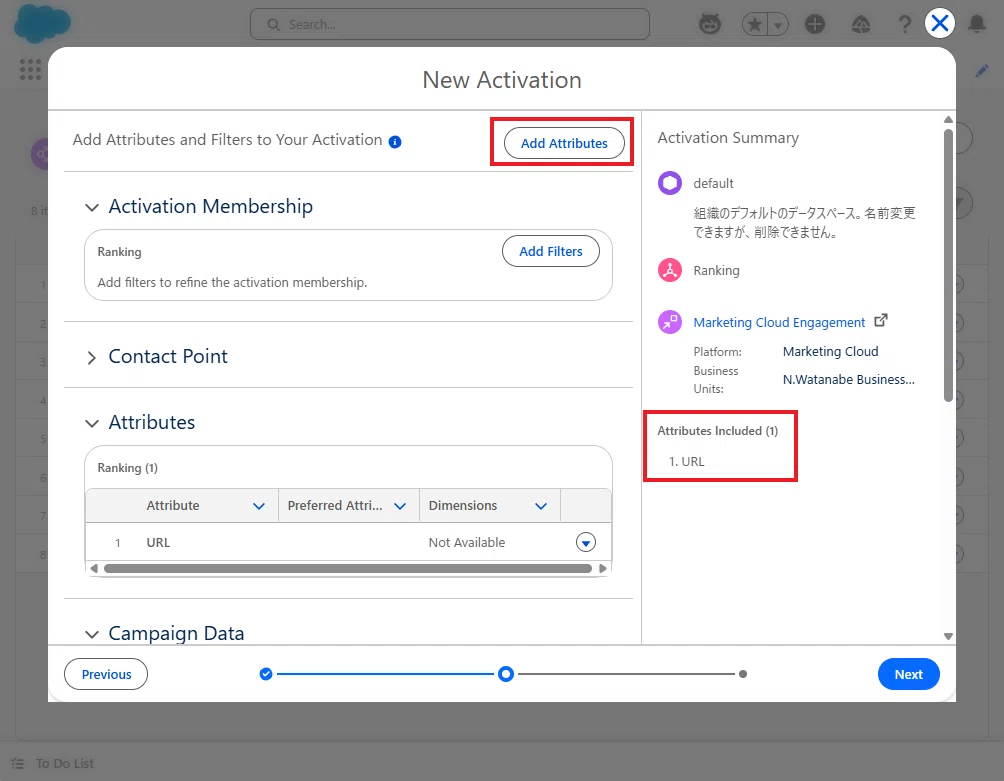Click the external link icon by Marketing Cloud Engagement

(x=881, y=320)
